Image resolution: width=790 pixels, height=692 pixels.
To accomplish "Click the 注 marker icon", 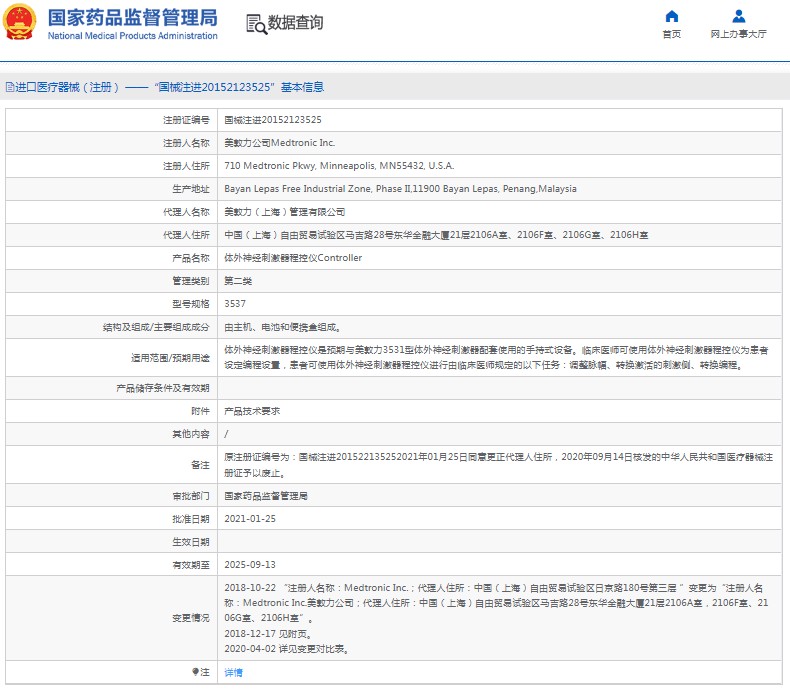I will (195, 672).
